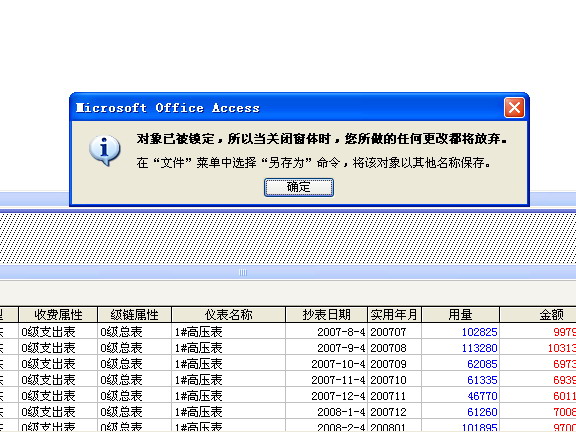The height and width of the screenshot is (432, 576).
Task: Select the cell with date 2007-8-4
Action: click(327, 332)
